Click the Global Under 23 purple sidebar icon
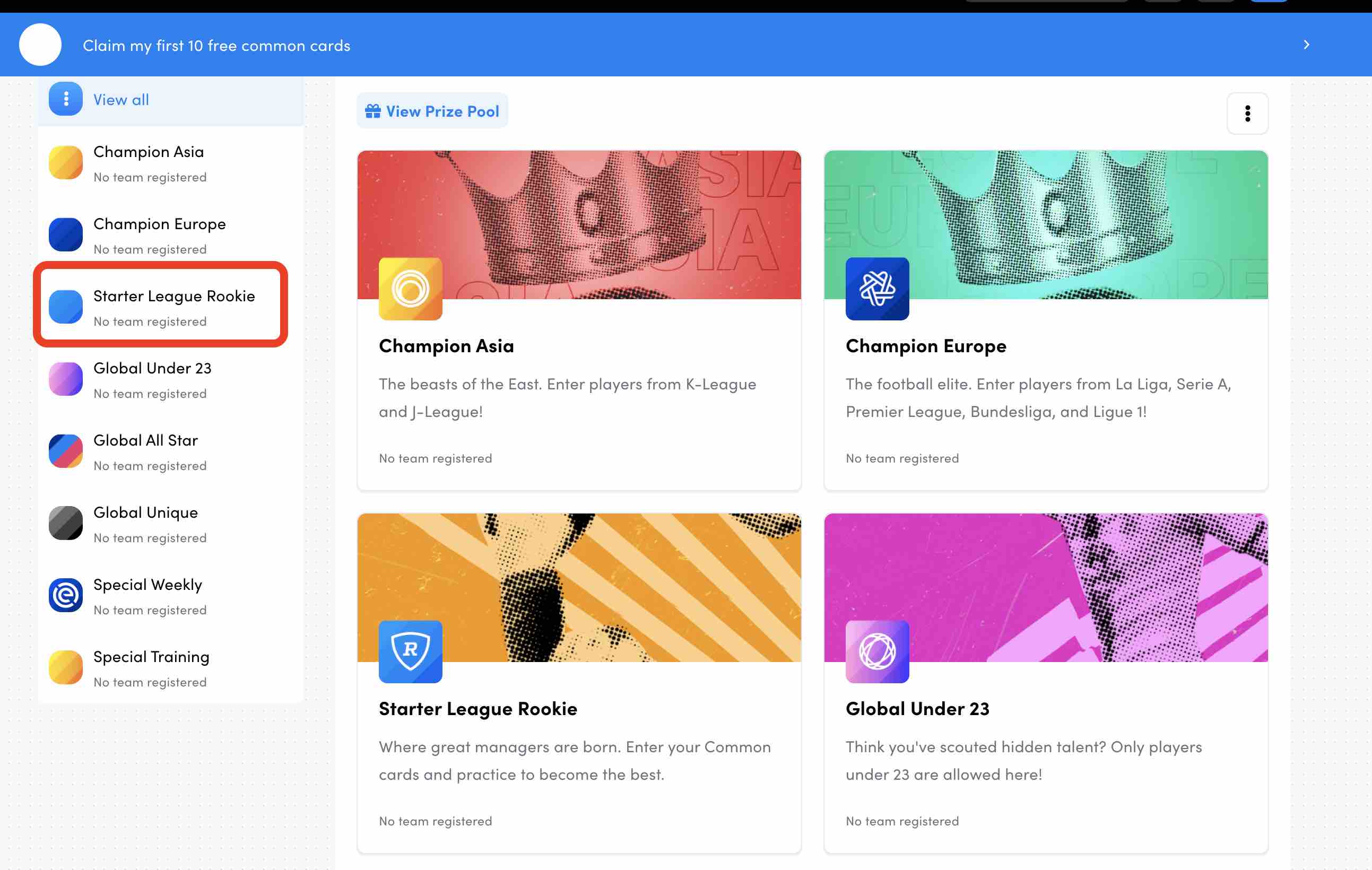The width and height of the screenshot is (1372, 870). pos(66,379)
